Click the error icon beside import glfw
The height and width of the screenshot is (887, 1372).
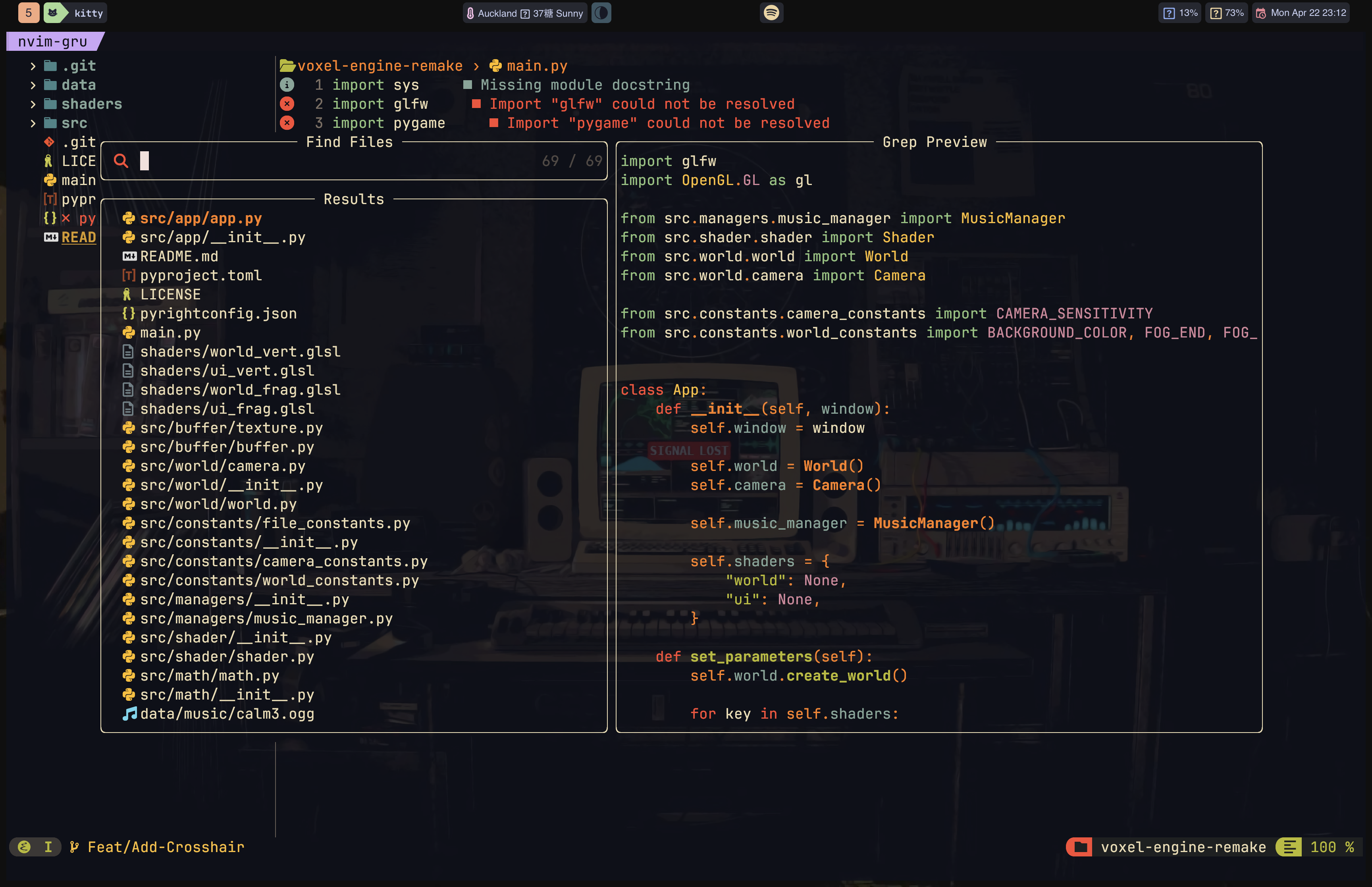pyautogui.click(x=287, y=104)
